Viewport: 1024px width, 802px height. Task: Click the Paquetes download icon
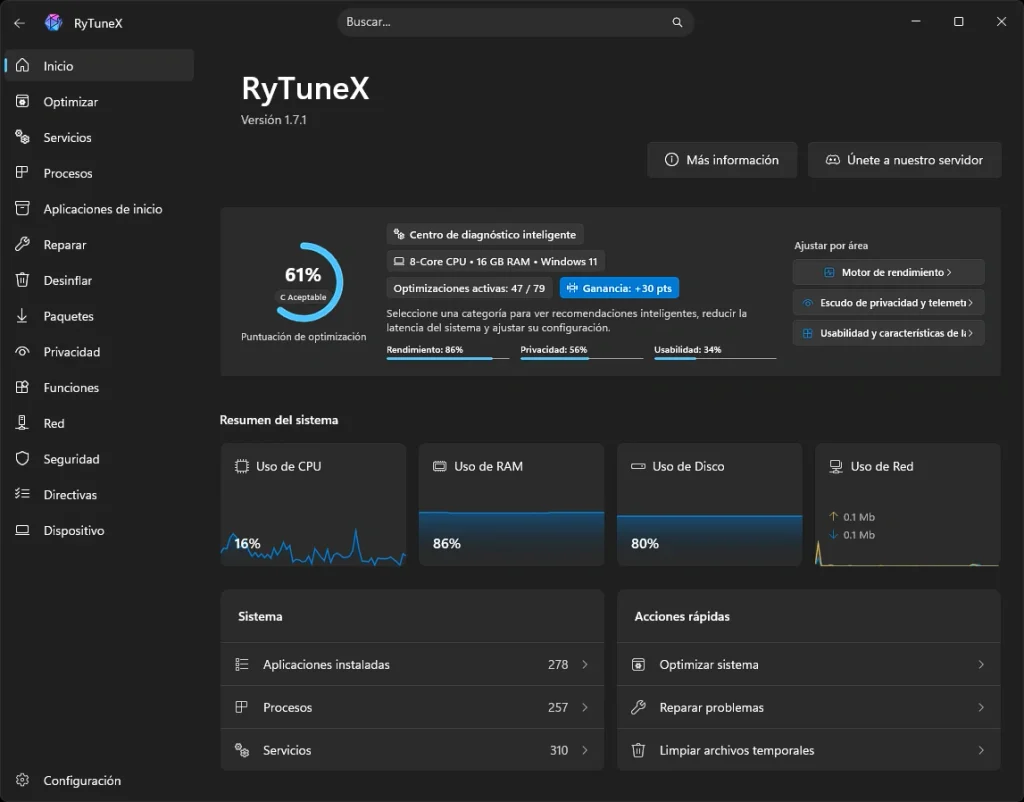pyautogui.click(x=22, y=315)
